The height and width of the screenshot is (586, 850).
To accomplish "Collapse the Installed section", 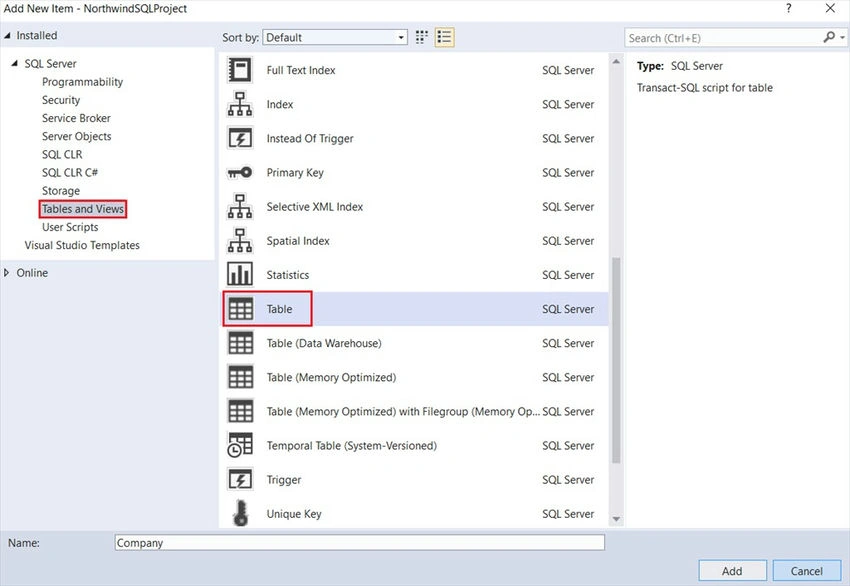I will (x=7, y=35).
